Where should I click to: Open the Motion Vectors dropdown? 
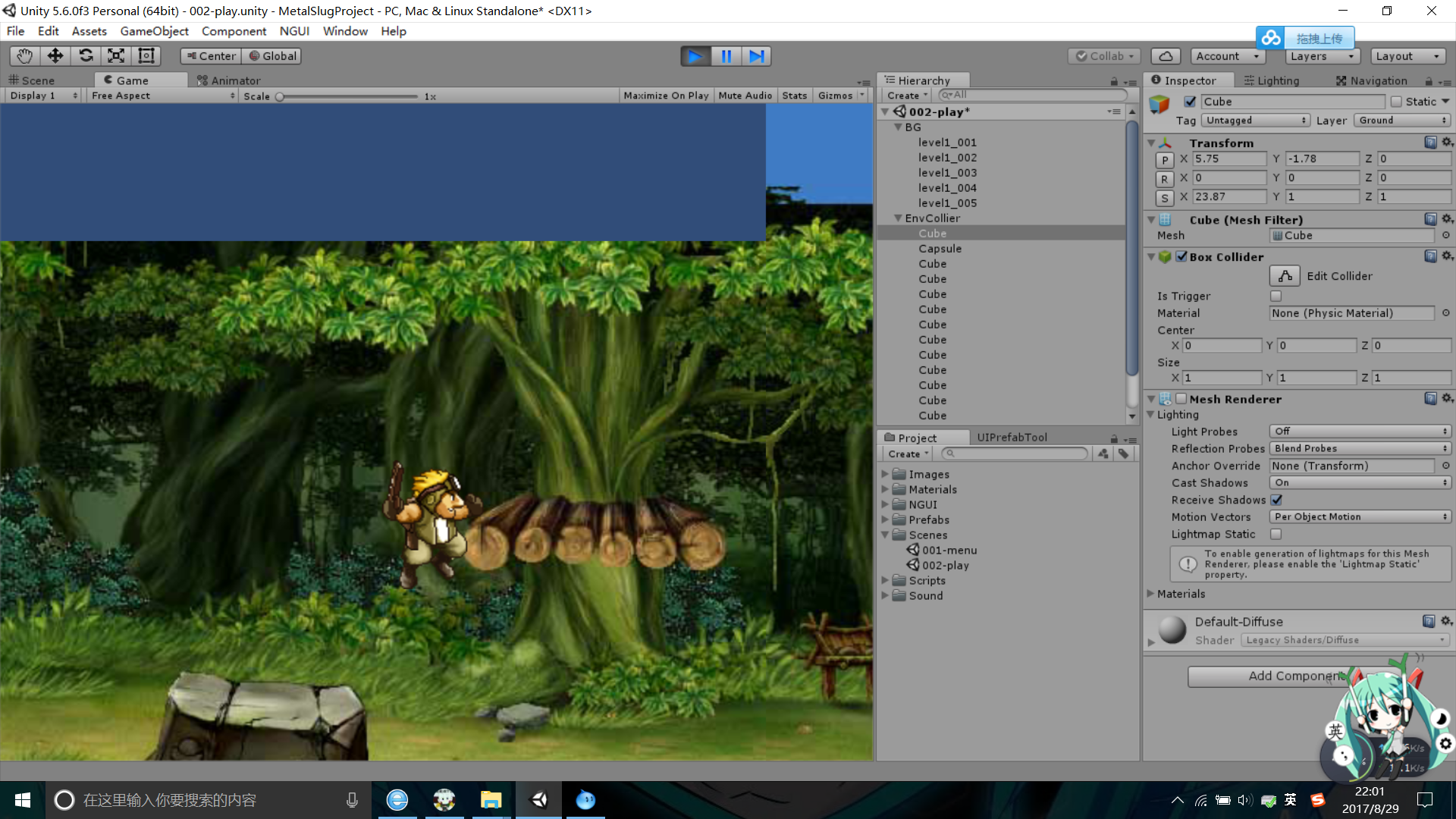(1360, 517)
